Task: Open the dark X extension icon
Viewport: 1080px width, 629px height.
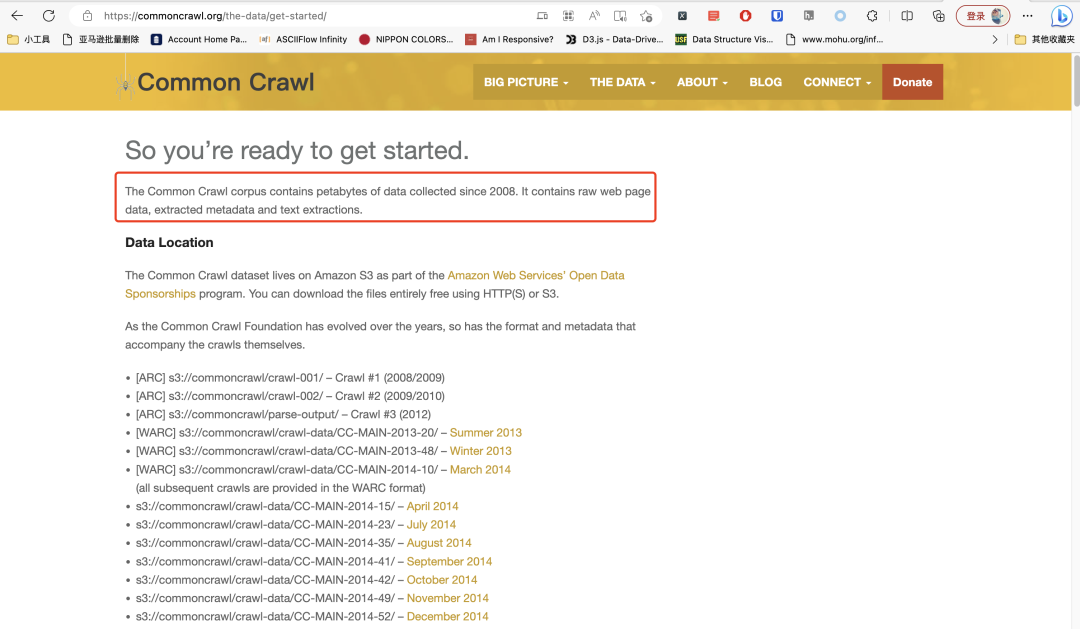Action: coord(682,16)
